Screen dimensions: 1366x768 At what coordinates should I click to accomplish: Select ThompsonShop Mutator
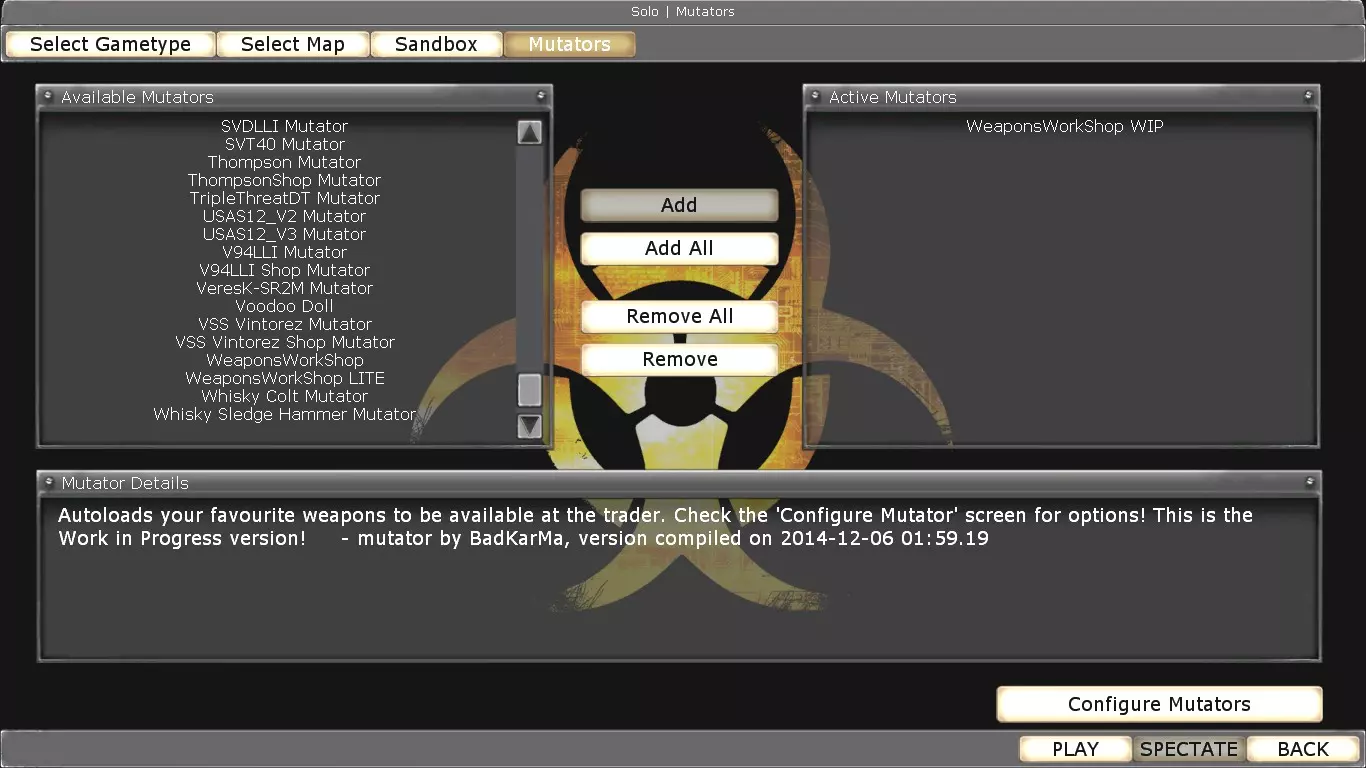pos(285,180)
